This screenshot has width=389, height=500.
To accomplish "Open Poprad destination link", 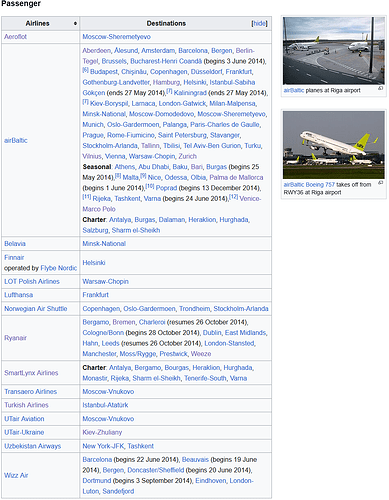I will point(166,188).
